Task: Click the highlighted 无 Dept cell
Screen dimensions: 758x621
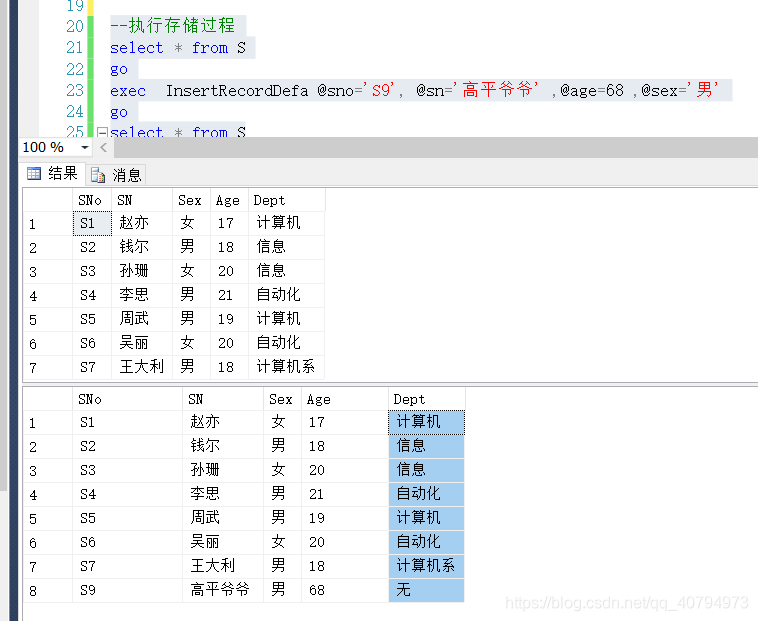Action: [x=426, y=590]
